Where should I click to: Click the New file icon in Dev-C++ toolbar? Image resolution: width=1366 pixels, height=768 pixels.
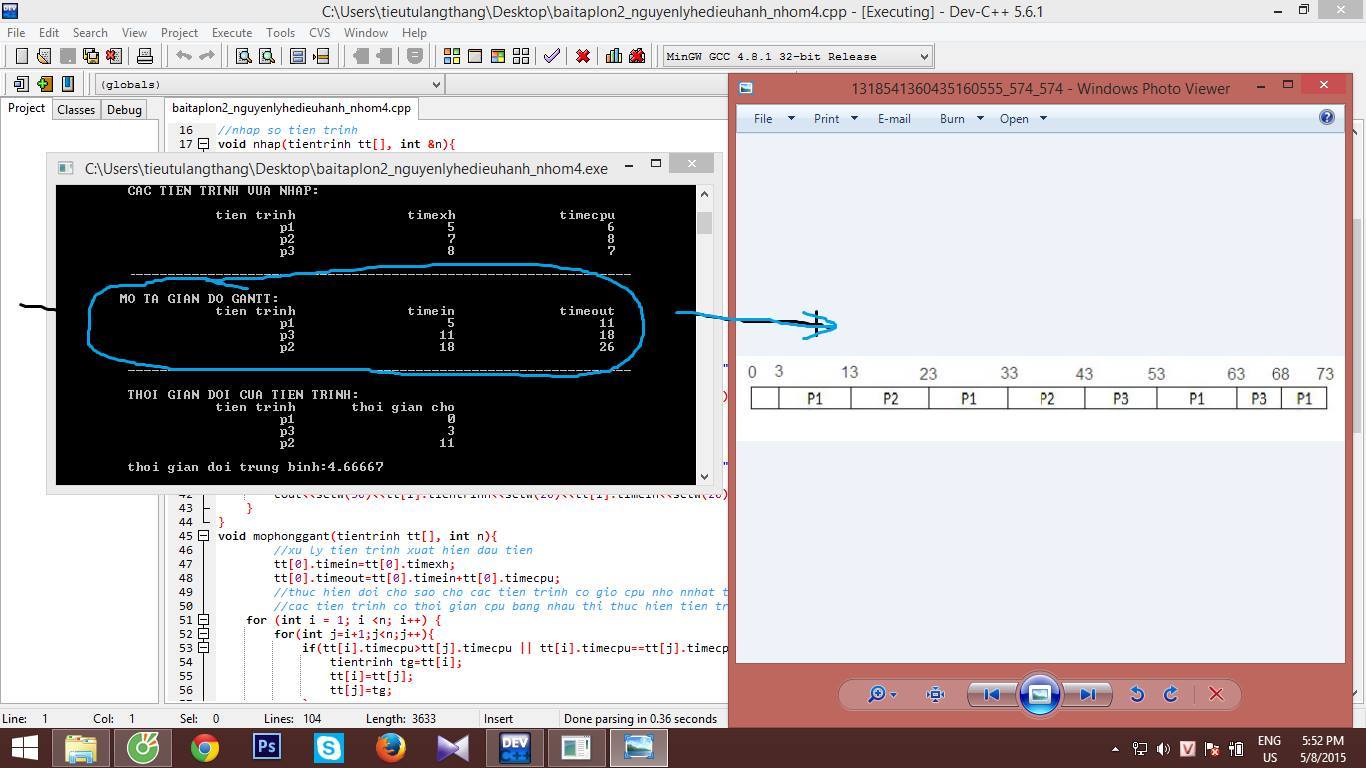click(x=21, y=56)
